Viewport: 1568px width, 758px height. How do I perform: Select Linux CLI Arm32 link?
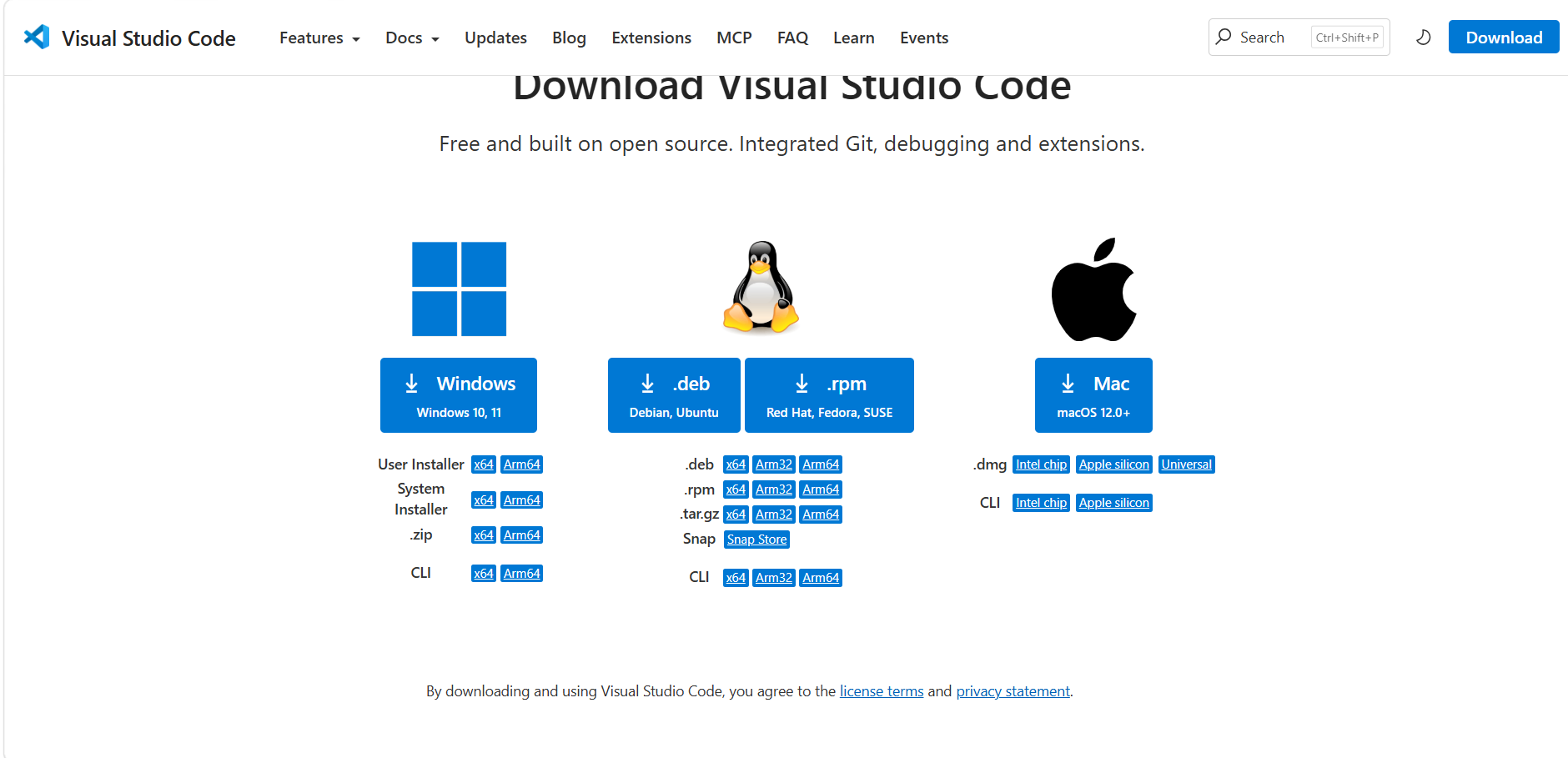[x=774, y=578]
